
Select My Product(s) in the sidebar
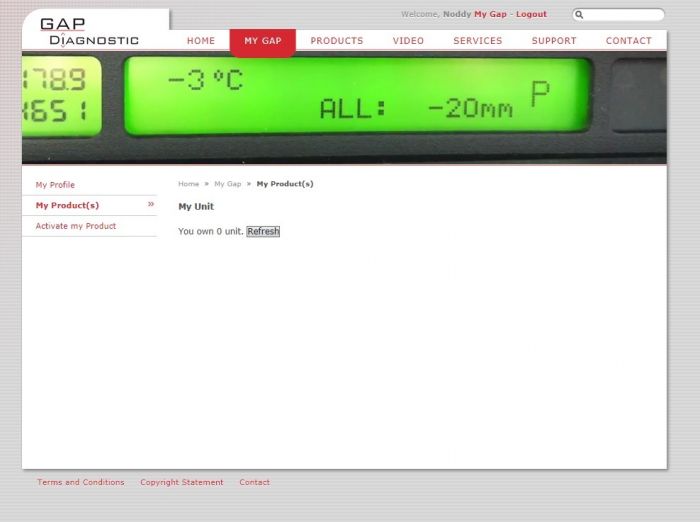[67, 205]
